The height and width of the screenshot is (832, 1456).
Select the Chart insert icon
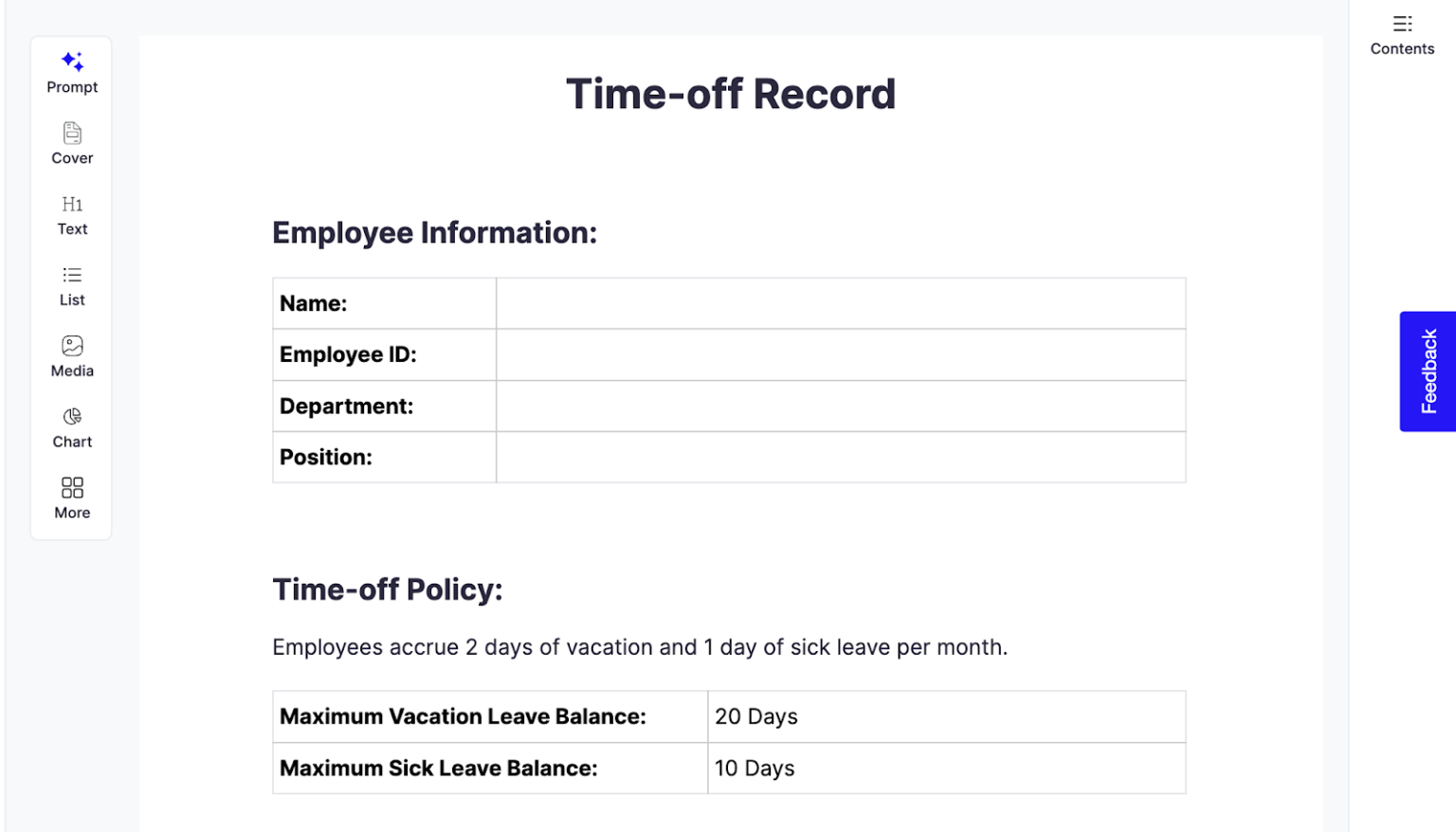tap(71, 426)
